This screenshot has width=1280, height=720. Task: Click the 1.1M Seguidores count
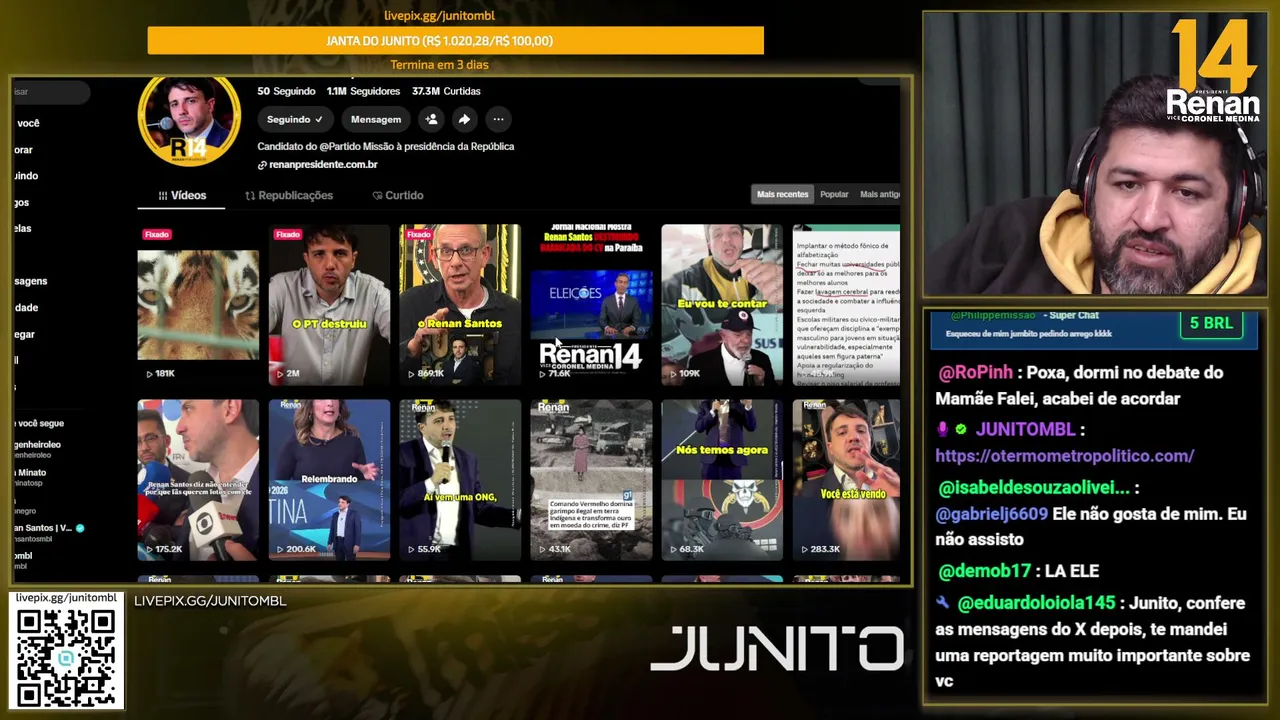tap(363, 91)
